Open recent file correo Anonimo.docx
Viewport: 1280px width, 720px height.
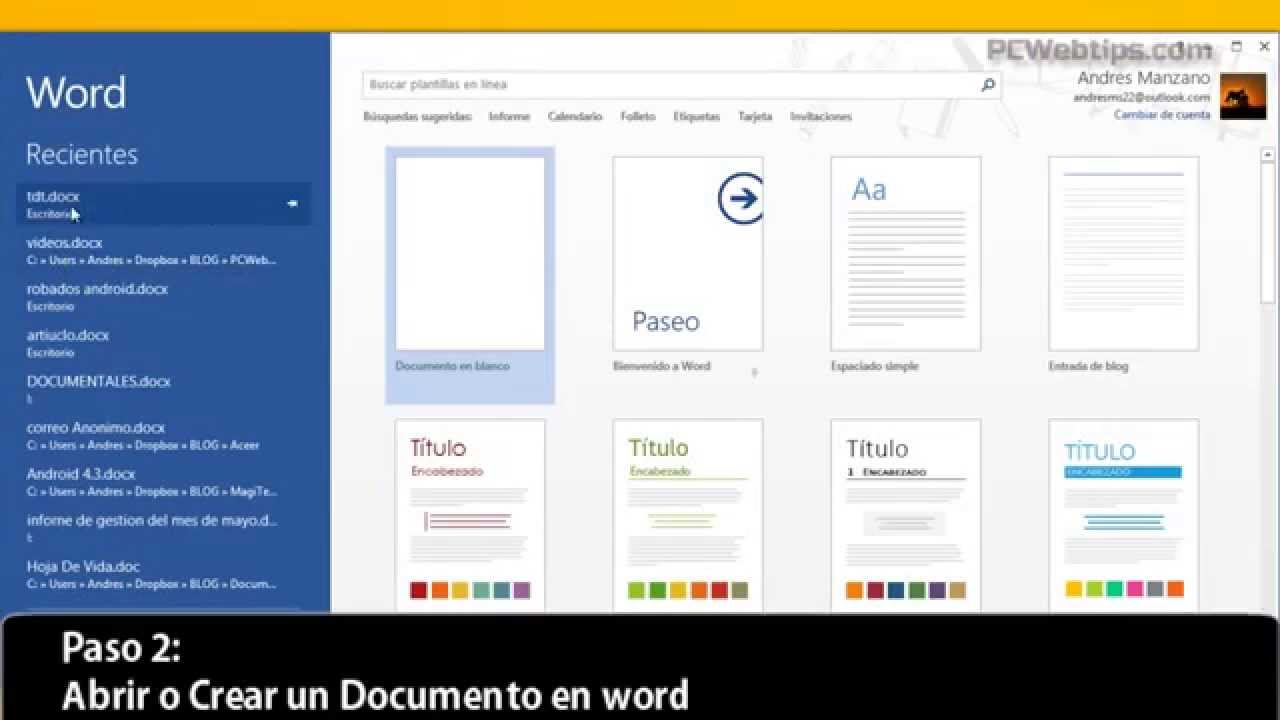[x=163, y=435]
